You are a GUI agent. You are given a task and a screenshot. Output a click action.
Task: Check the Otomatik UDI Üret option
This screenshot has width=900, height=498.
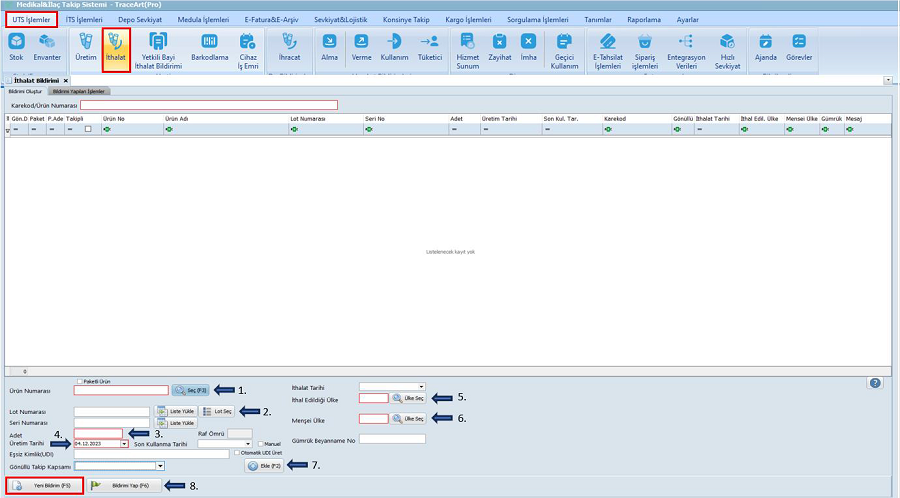coord(236,453)
